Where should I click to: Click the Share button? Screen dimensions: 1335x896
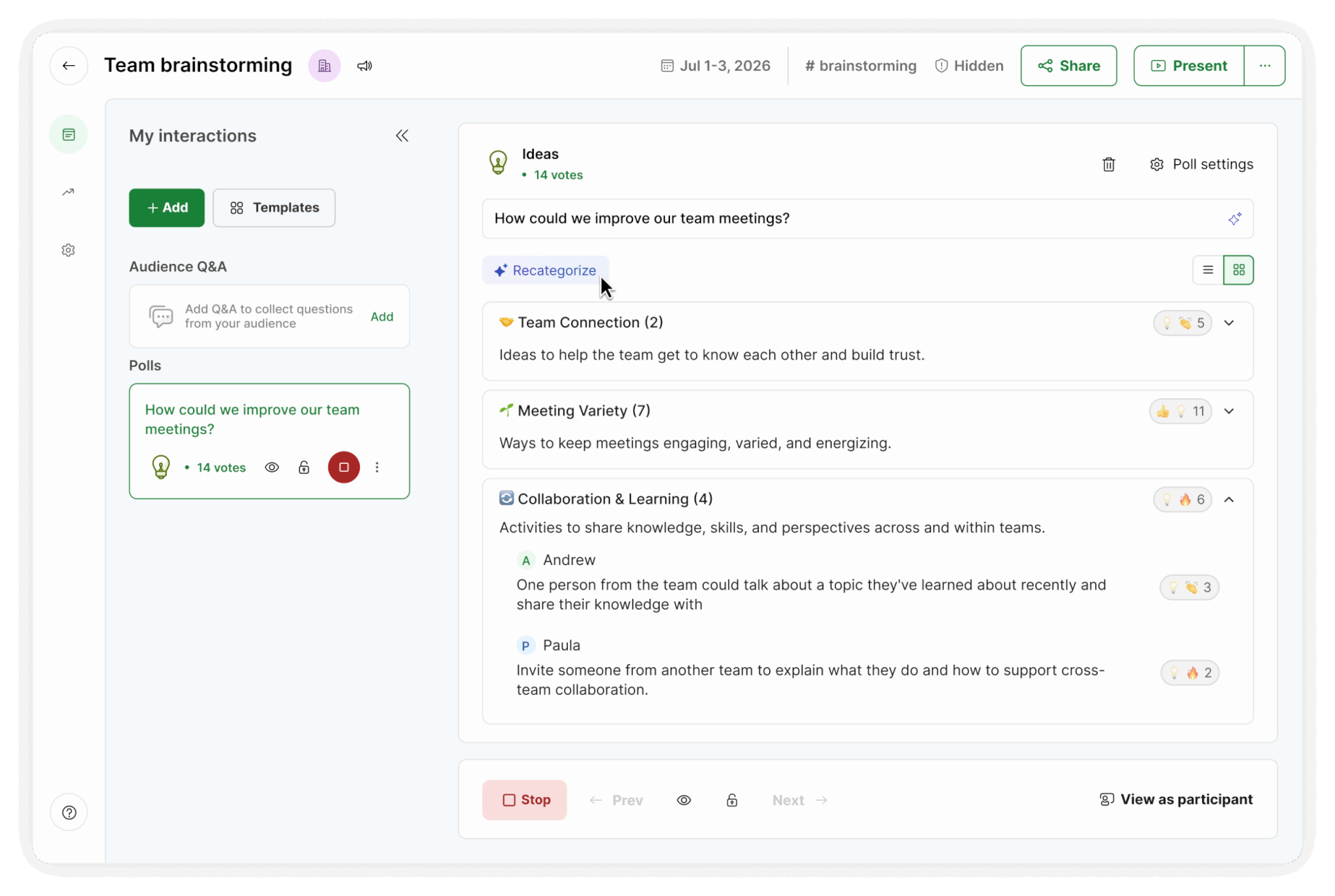pos(1068,66)
